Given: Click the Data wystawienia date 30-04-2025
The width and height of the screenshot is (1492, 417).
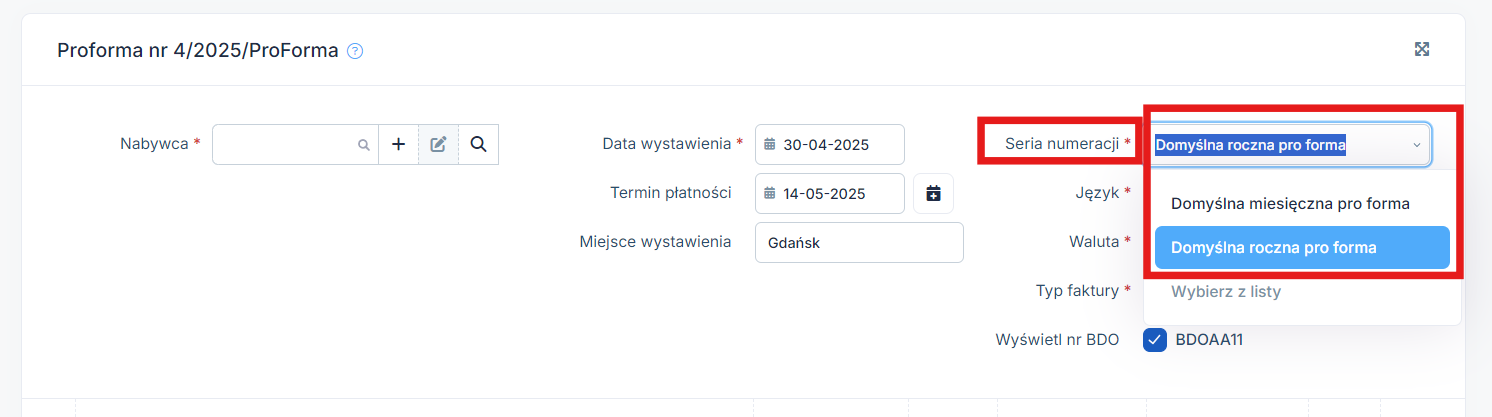Looking at the screenshot, I should (x=826, y=144).
